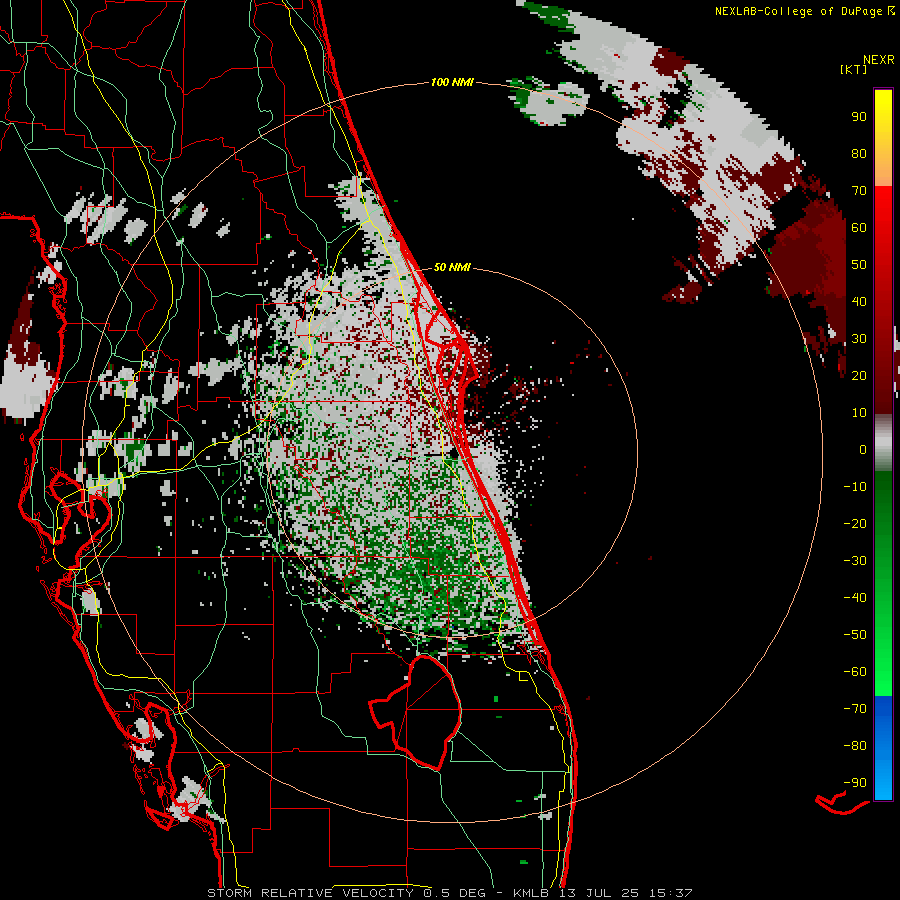
Task: Click the -50 knot scale value
Action: coord(855,634)
